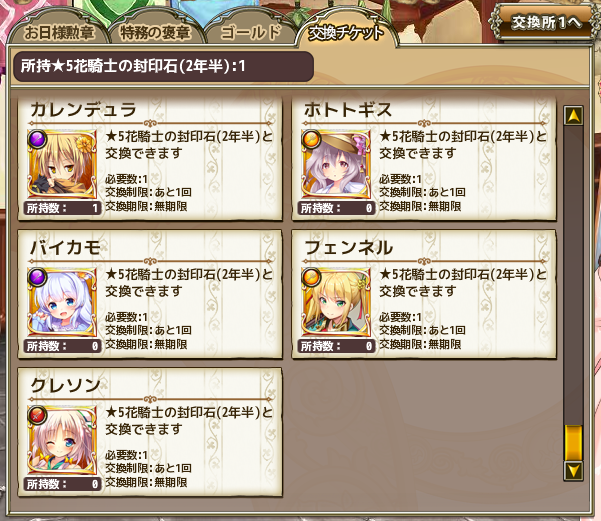The height and width of the screenshot is (521, 601).
Task: Open the ホトトギス exchange card title
Action: (348, 110)
